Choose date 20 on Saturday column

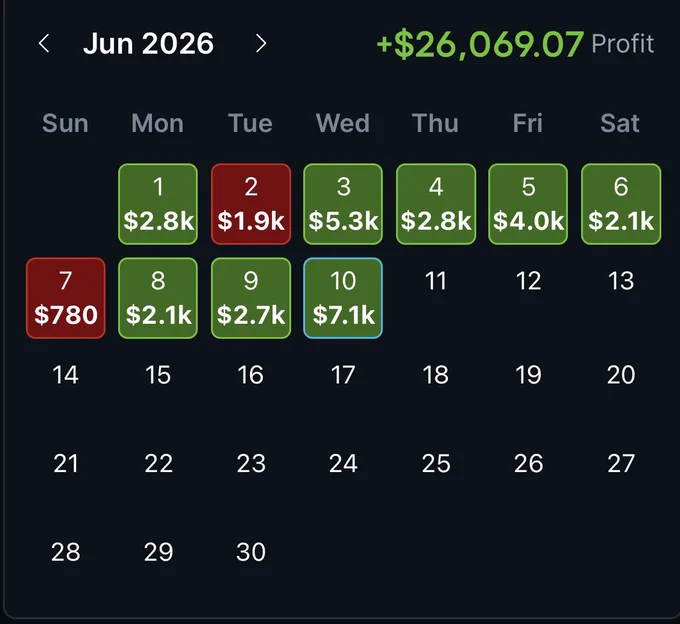pyautogui.click(x=621, y=375)
